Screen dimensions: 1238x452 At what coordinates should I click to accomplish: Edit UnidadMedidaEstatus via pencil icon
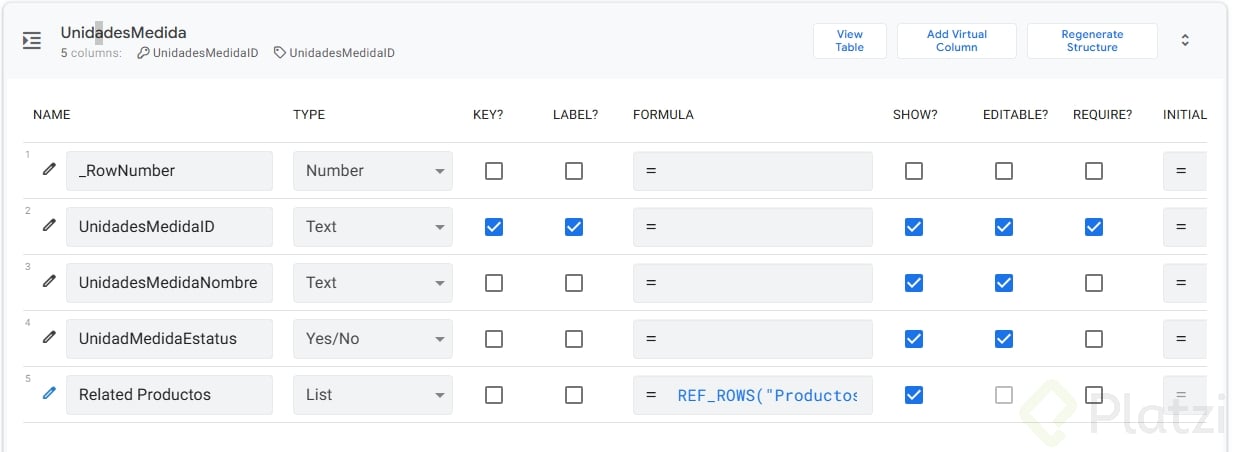(x=49, y=338)
